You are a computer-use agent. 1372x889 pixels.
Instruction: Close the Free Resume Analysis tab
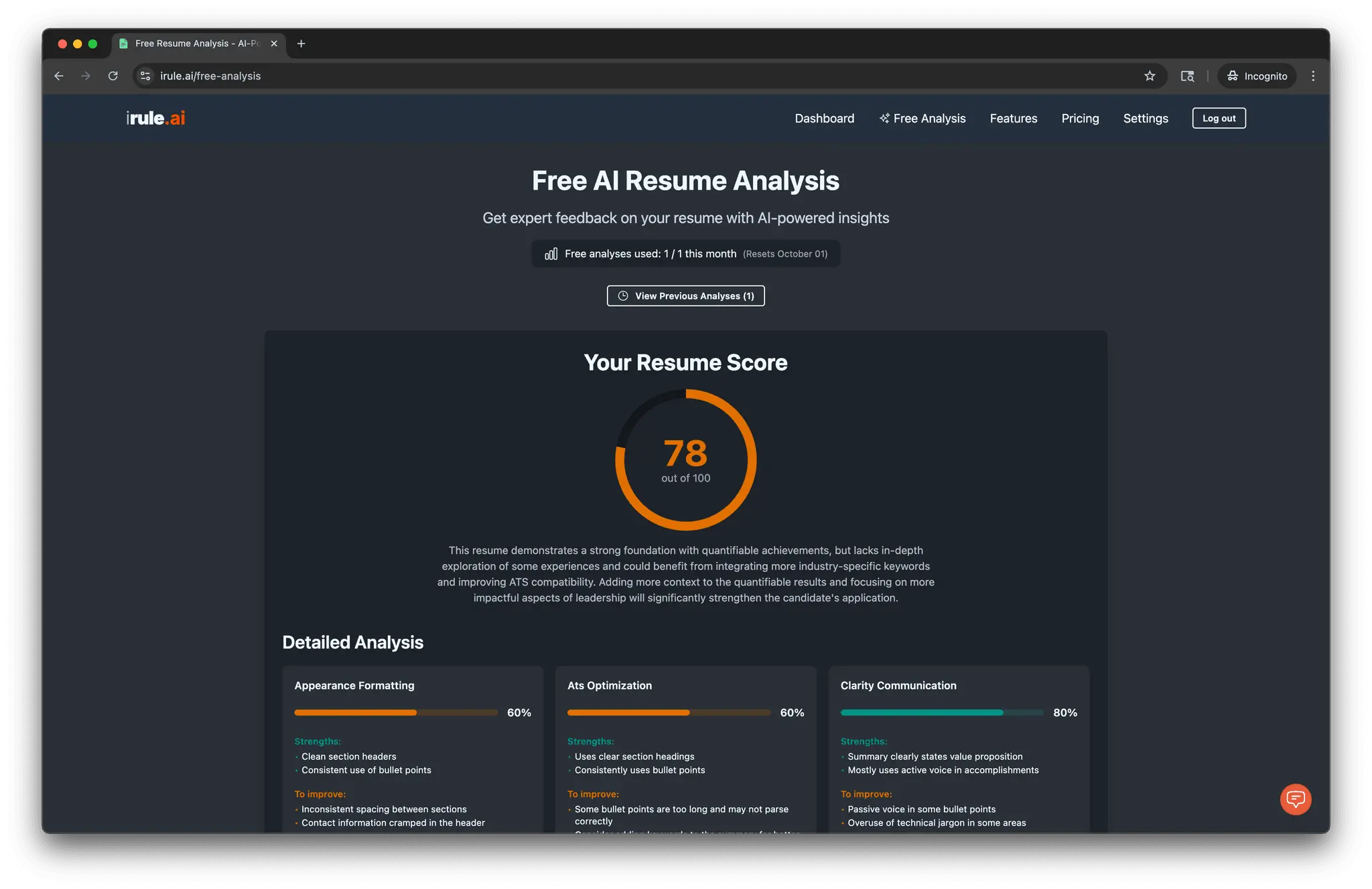(274, 44)
